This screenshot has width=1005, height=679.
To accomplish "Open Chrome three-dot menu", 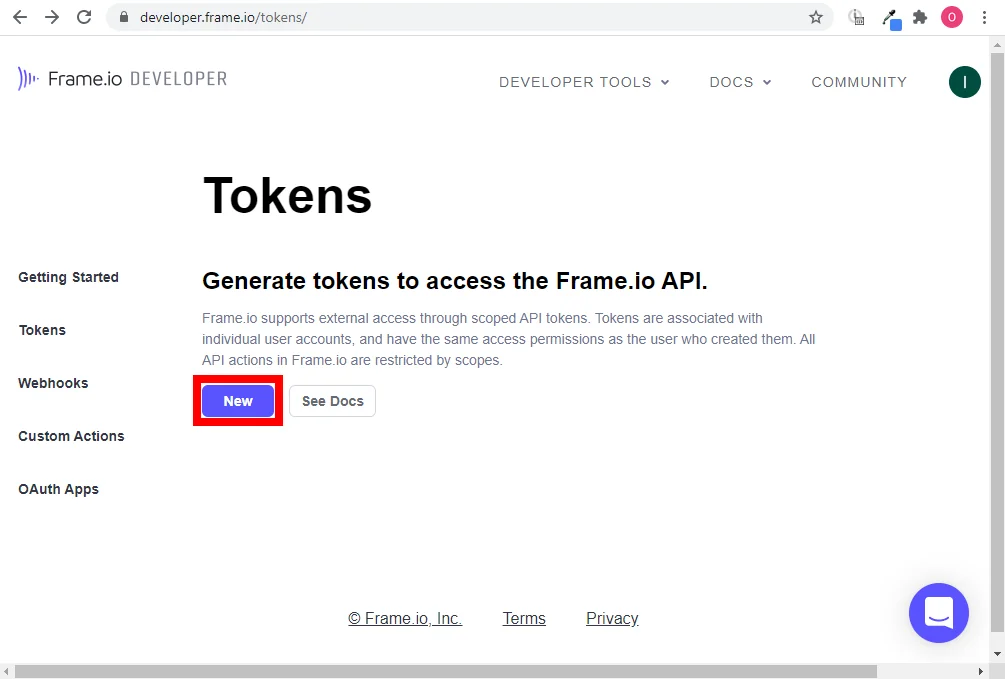I will point(984,17).
